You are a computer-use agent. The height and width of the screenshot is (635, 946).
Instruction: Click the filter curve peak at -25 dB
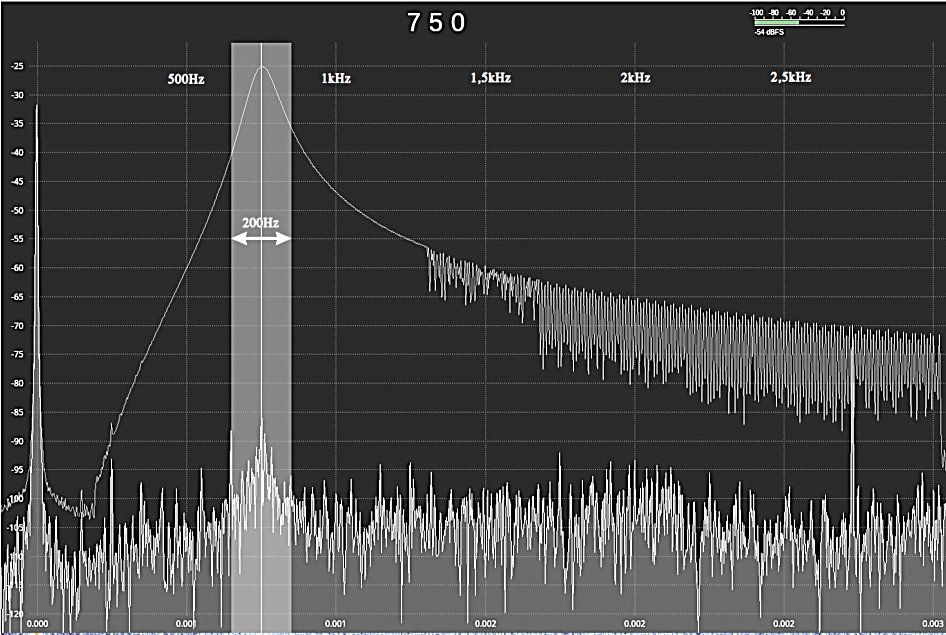262,67
